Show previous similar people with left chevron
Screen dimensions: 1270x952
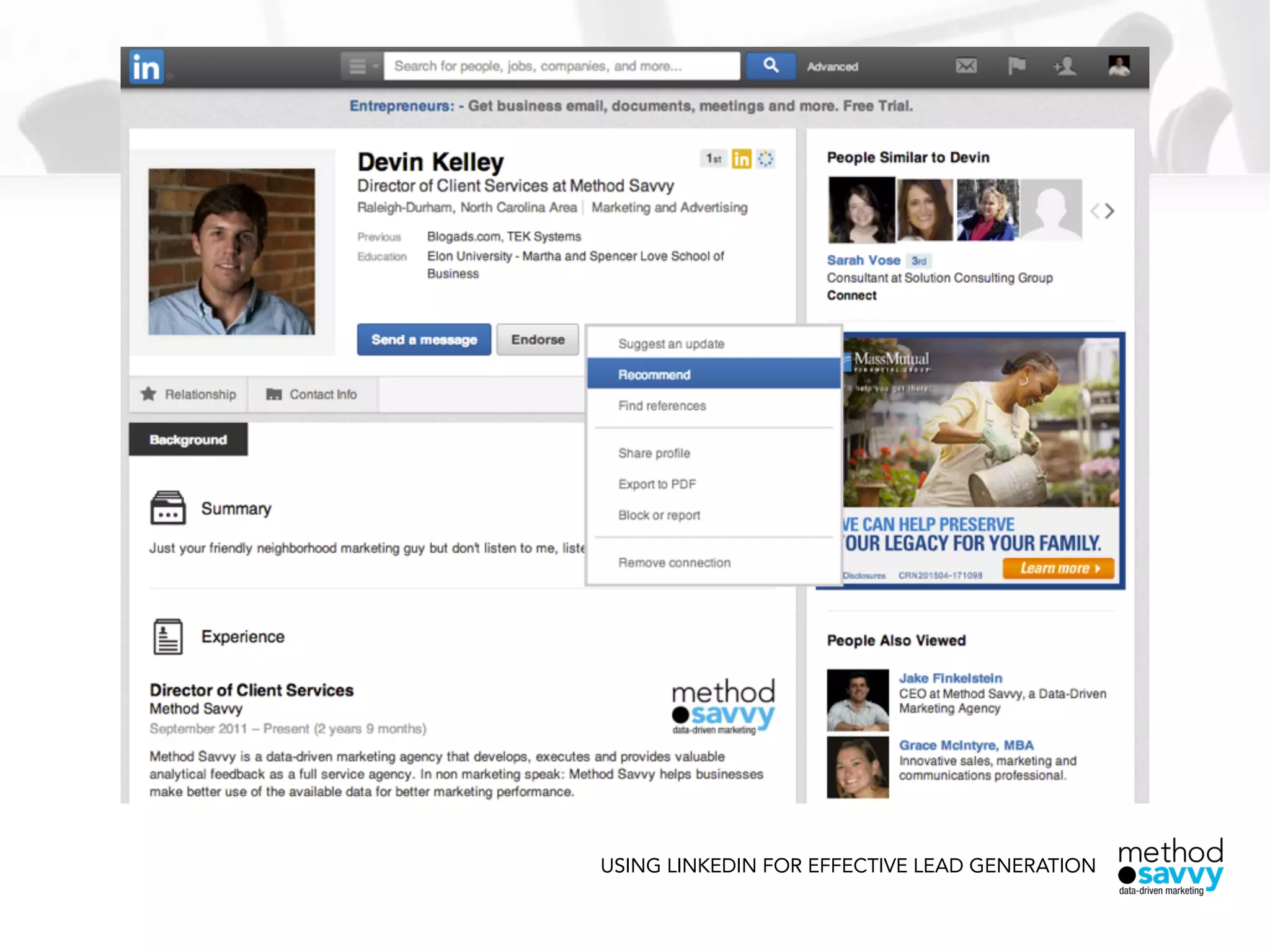point(1095,211)
